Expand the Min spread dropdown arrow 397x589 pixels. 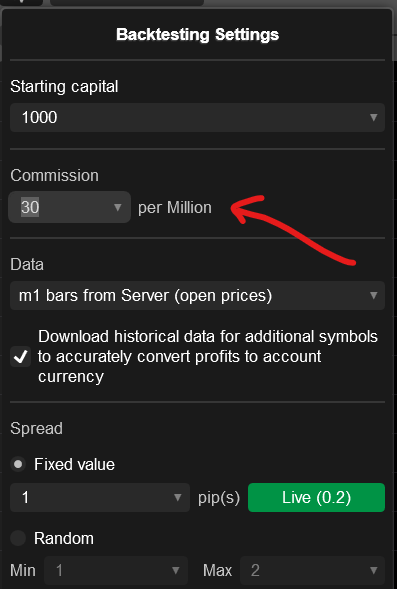click(175, 571)
